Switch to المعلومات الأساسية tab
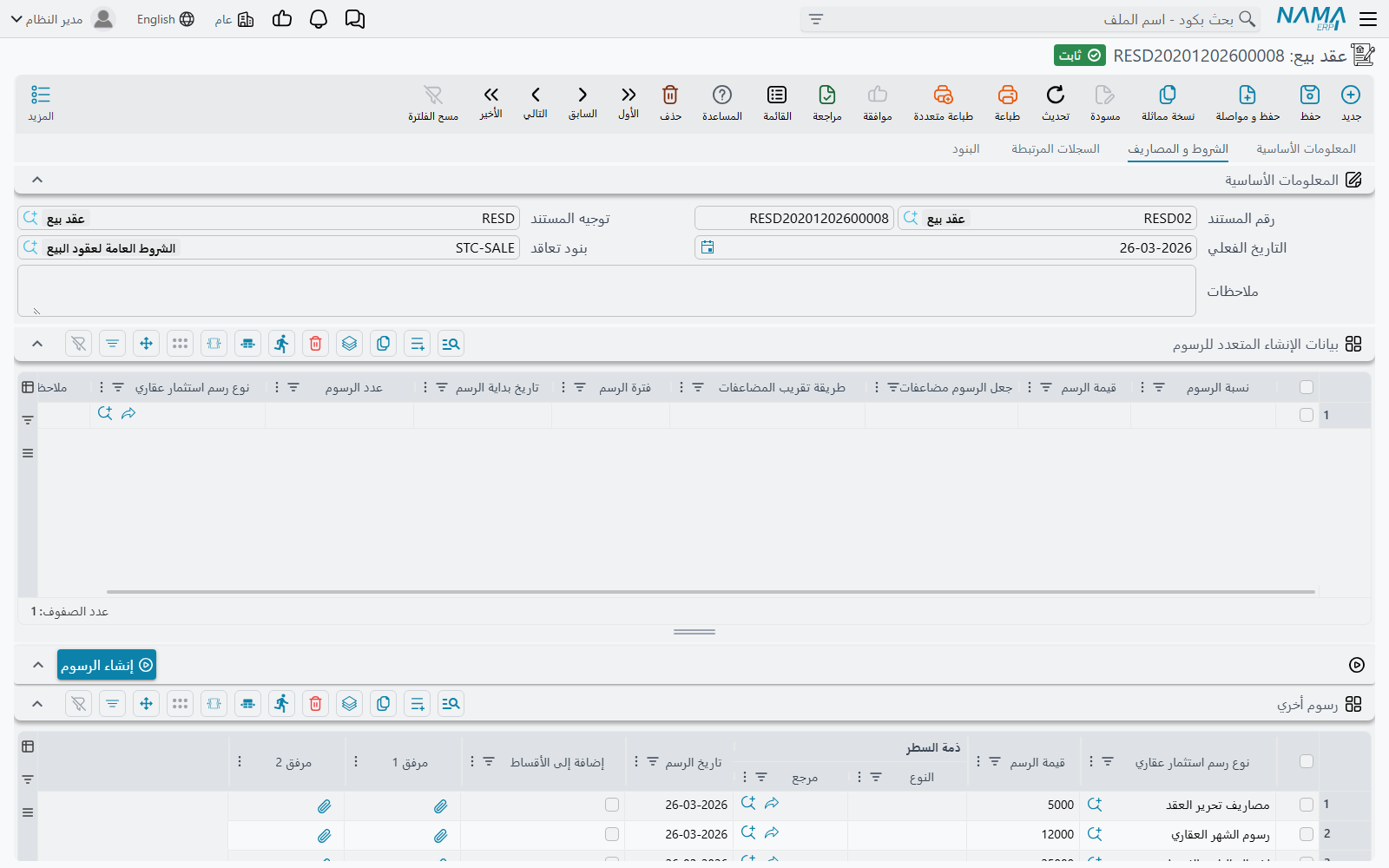This screenshot has height=868, width=1389. tap(1306, 149)
